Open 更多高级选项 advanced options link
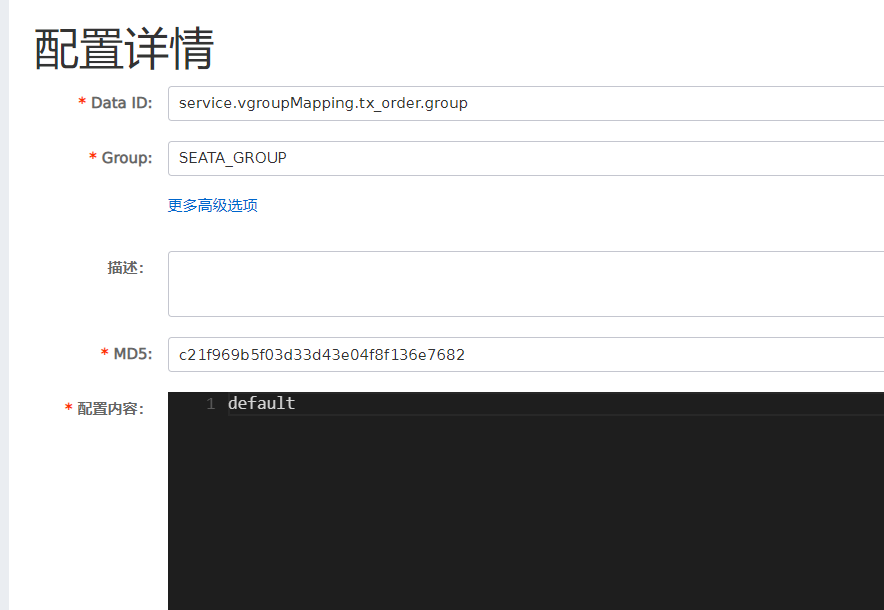Viewport: 884px width, 610px height. 212,205
